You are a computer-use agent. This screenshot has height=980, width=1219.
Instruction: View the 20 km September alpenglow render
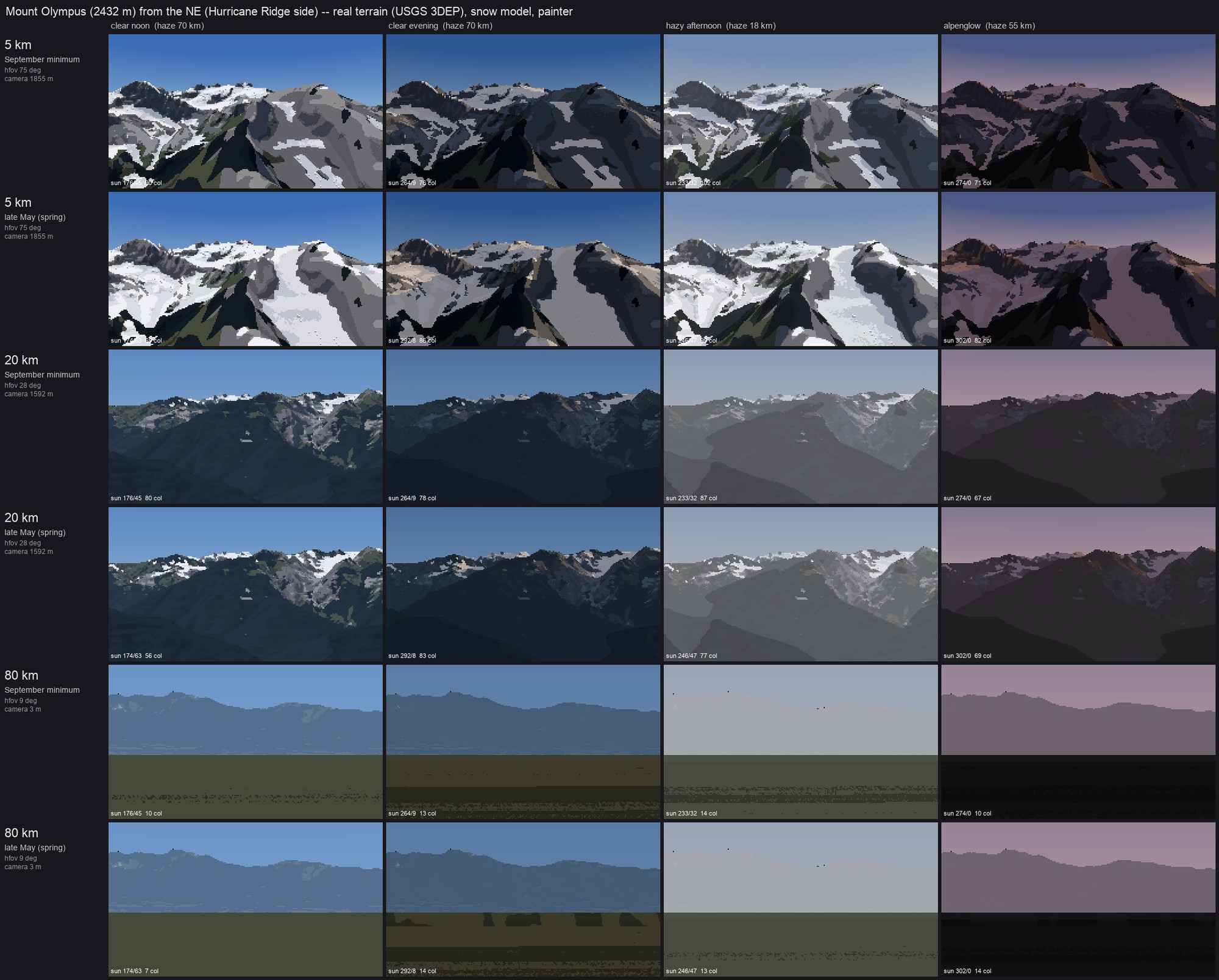click(1078, 427)
